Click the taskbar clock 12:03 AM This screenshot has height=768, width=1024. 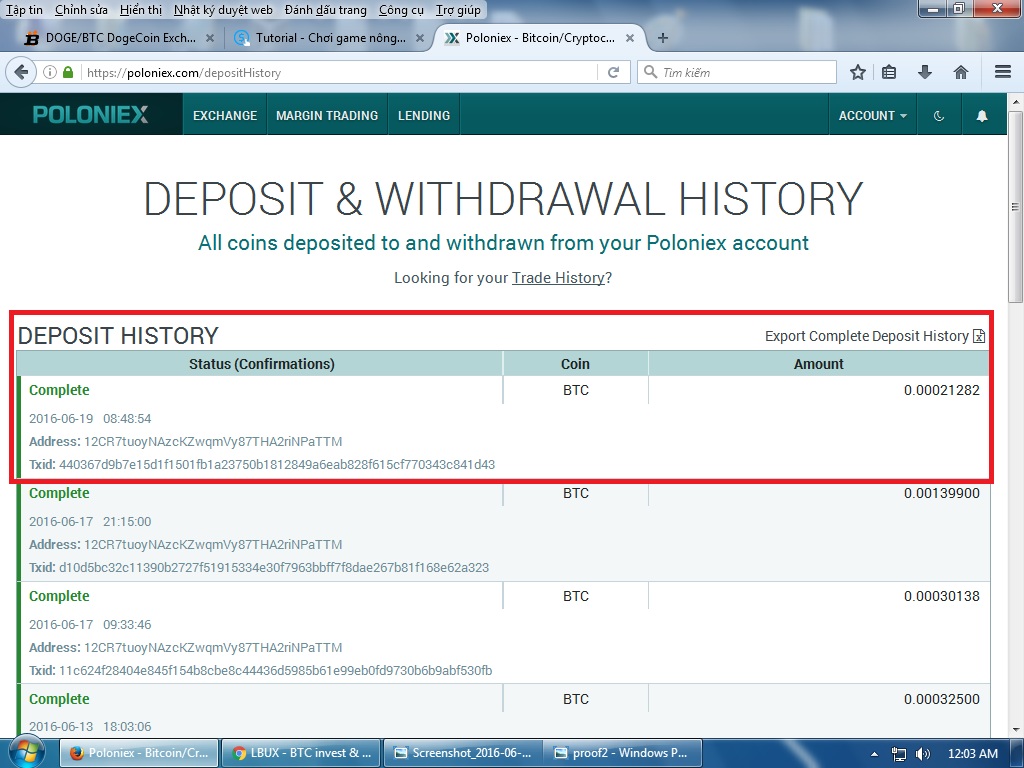click(972, 754)
